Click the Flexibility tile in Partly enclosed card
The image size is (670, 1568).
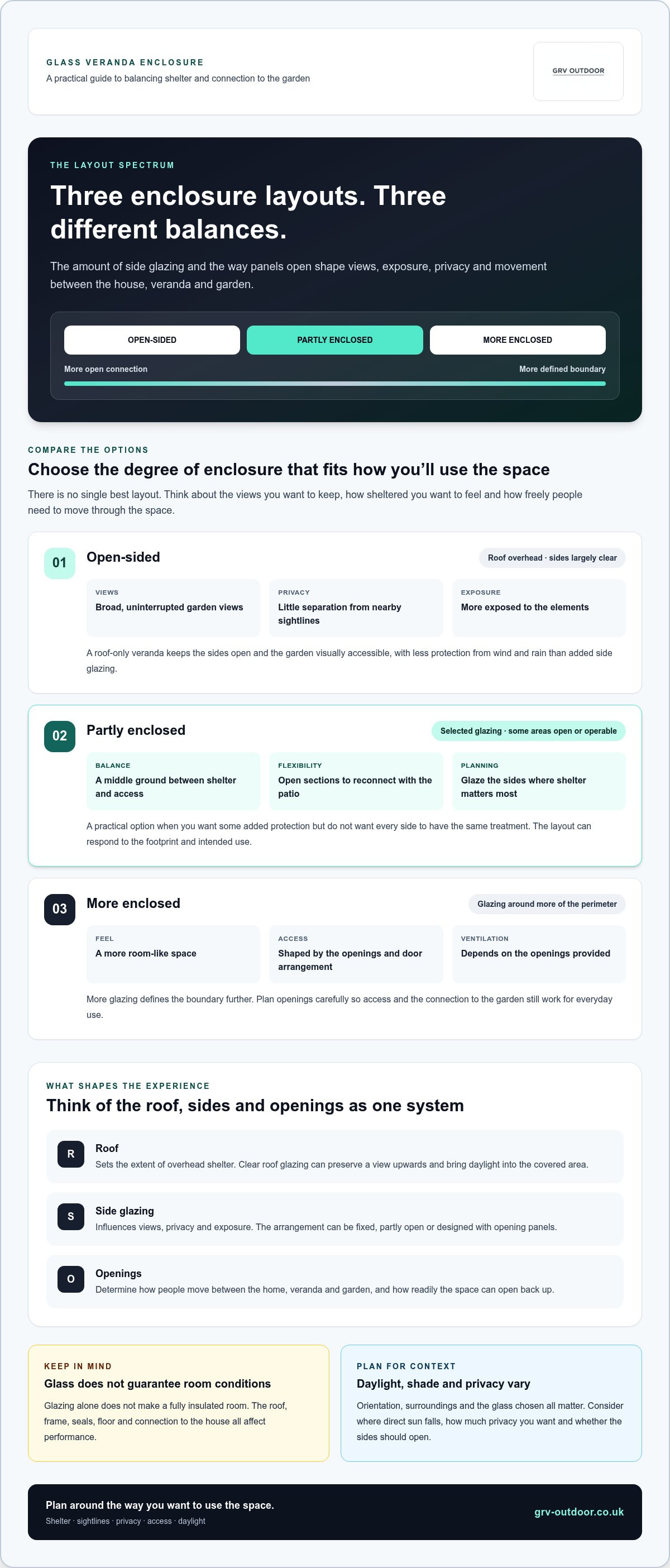(x=356, y=781)
